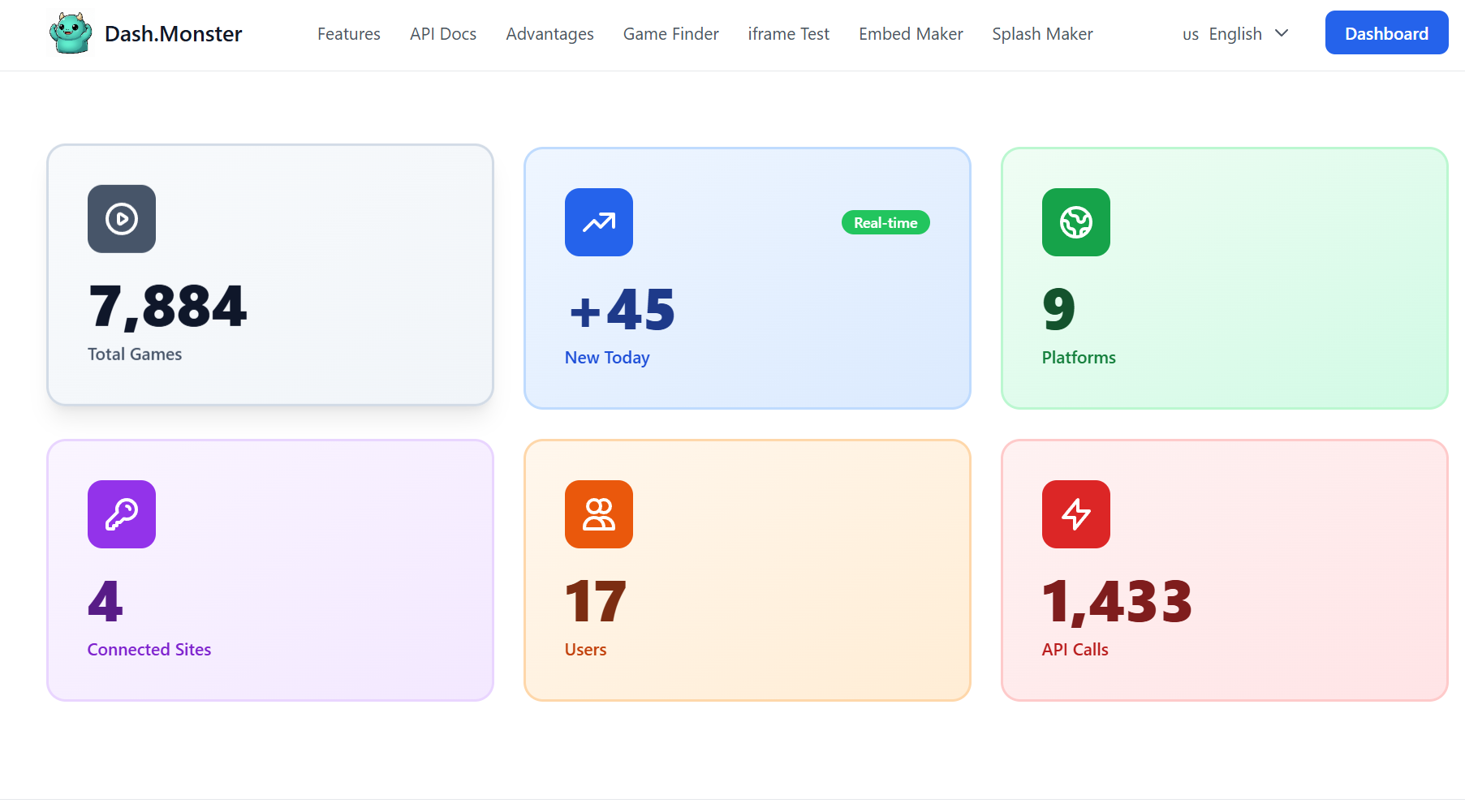Click the red lightning API Calls icon
Viewport: 1465px width, 812px height.
[x=1076, y=514]
